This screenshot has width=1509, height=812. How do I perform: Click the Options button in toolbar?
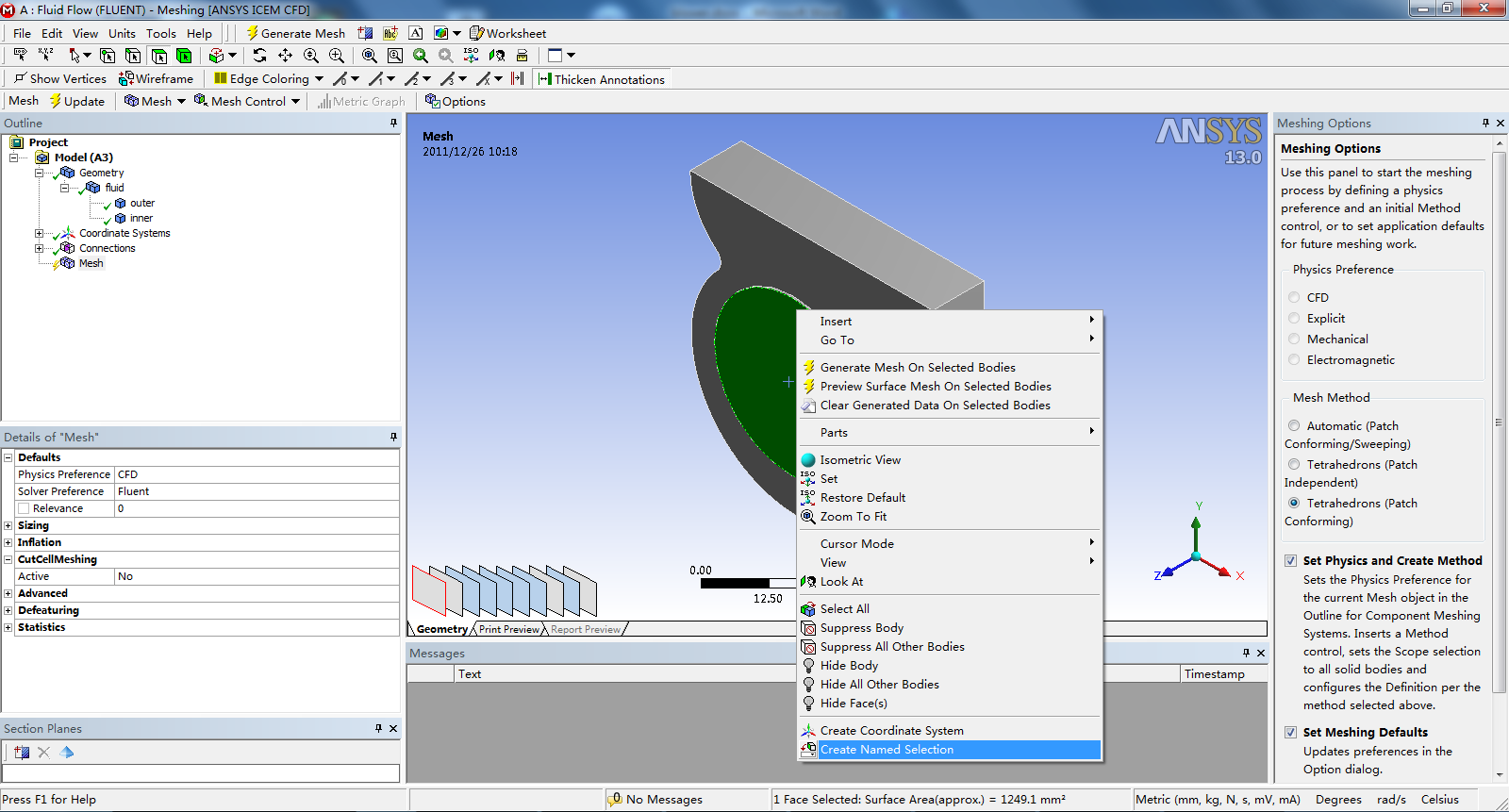click(456, 101)
